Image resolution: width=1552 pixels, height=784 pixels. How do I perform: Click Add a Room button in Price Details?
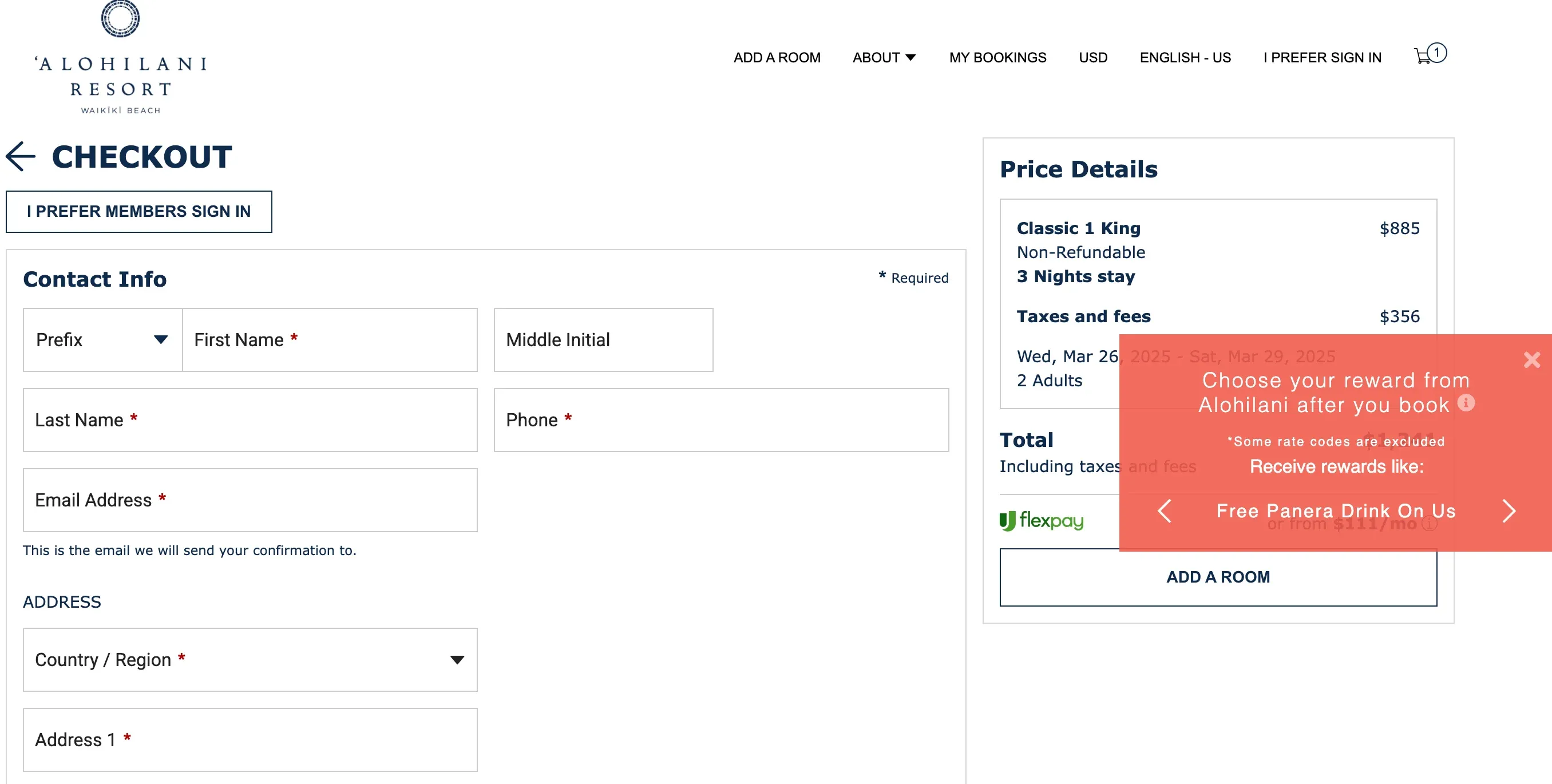[x=1218, y=577]
